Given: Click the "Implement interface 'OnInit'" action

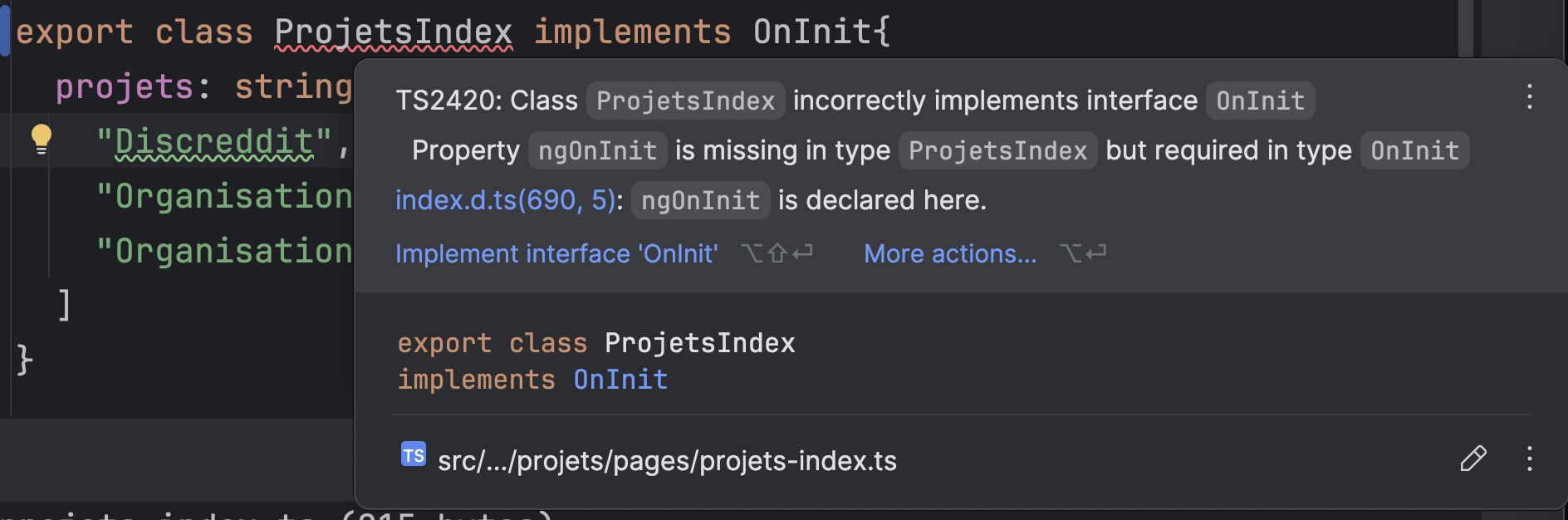Looking at the screenshot, I should click(556, 253).
